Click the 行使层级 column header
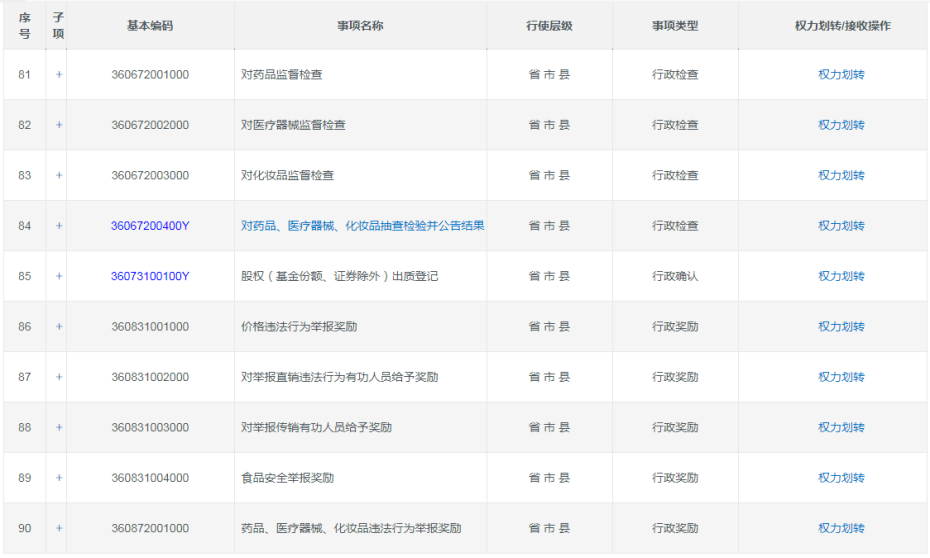930x558 pixels. click(549, 26)
